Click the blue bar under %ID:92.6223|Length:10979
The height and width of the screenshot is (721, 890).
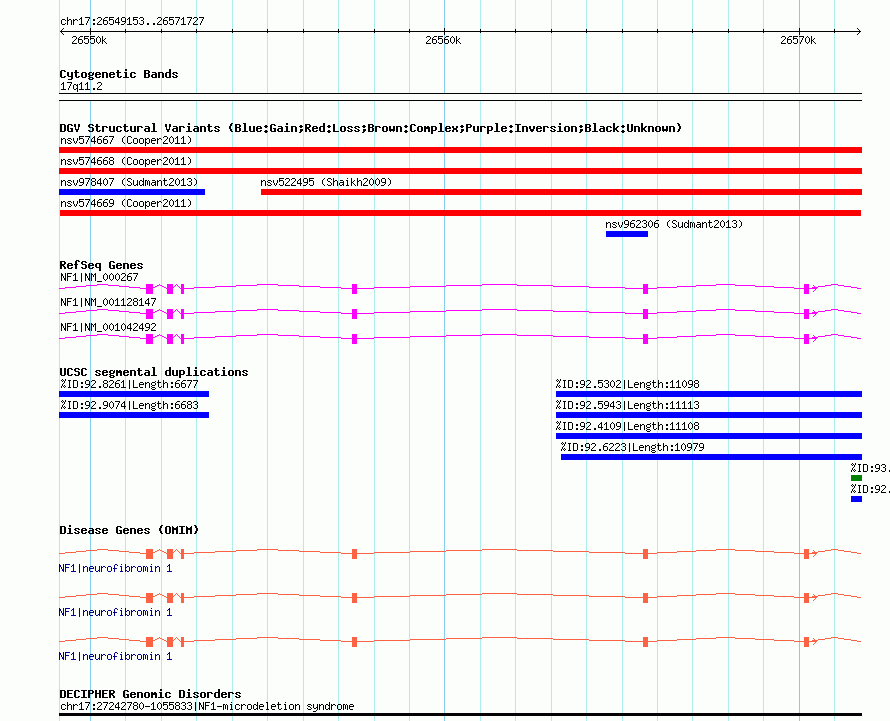[x=711, y=457]
